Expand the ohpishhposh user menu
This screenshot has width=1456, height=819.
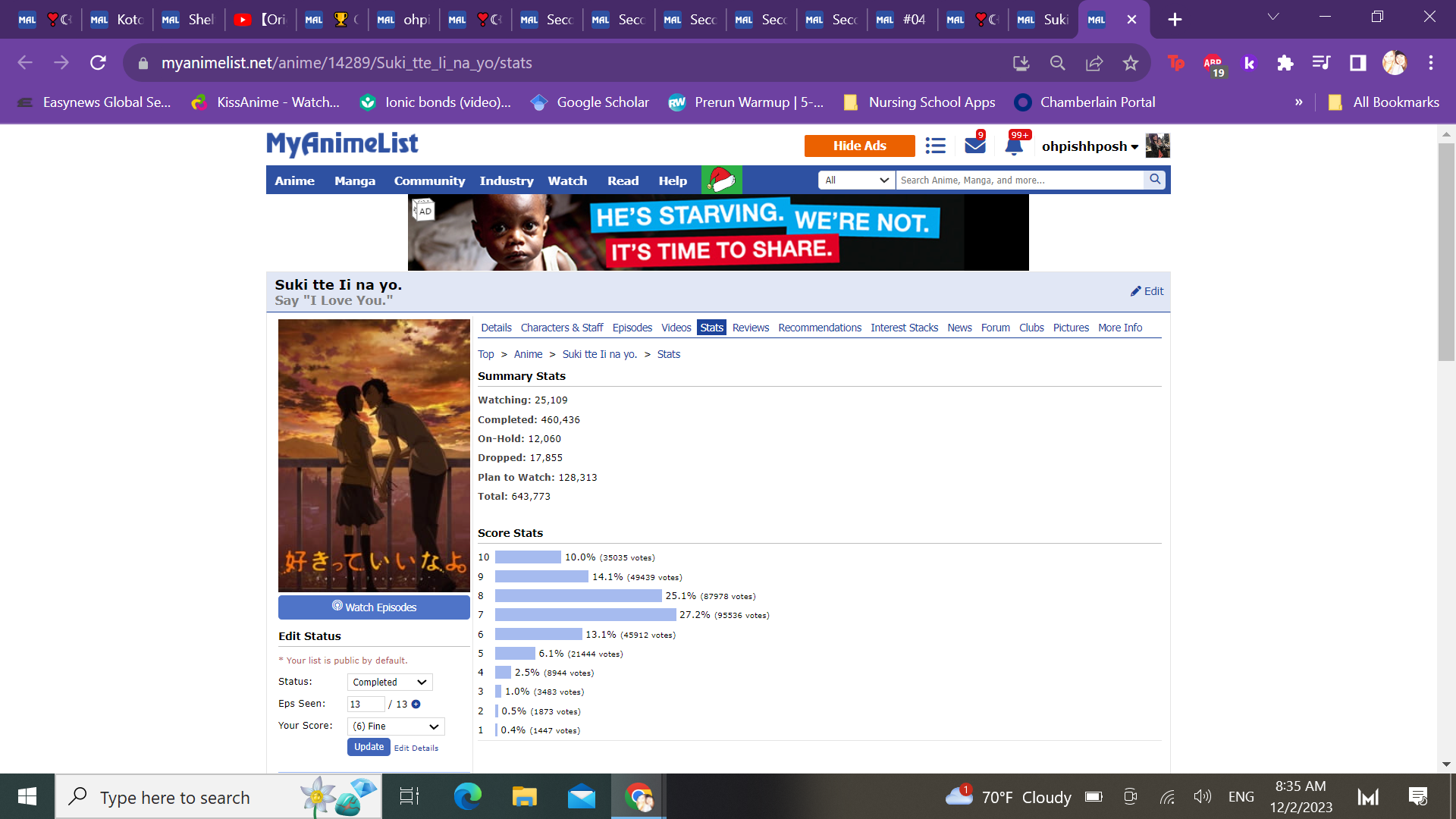click(x=1090, y=146)
